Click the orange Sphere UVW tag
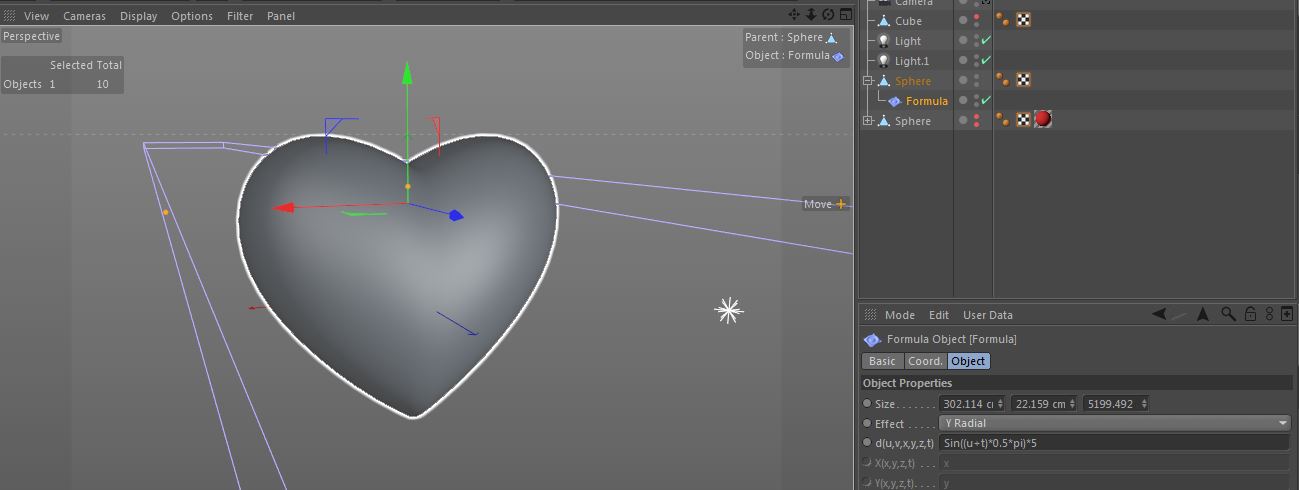This screenshot has width=1299, height=490. tap(1023, 80)
